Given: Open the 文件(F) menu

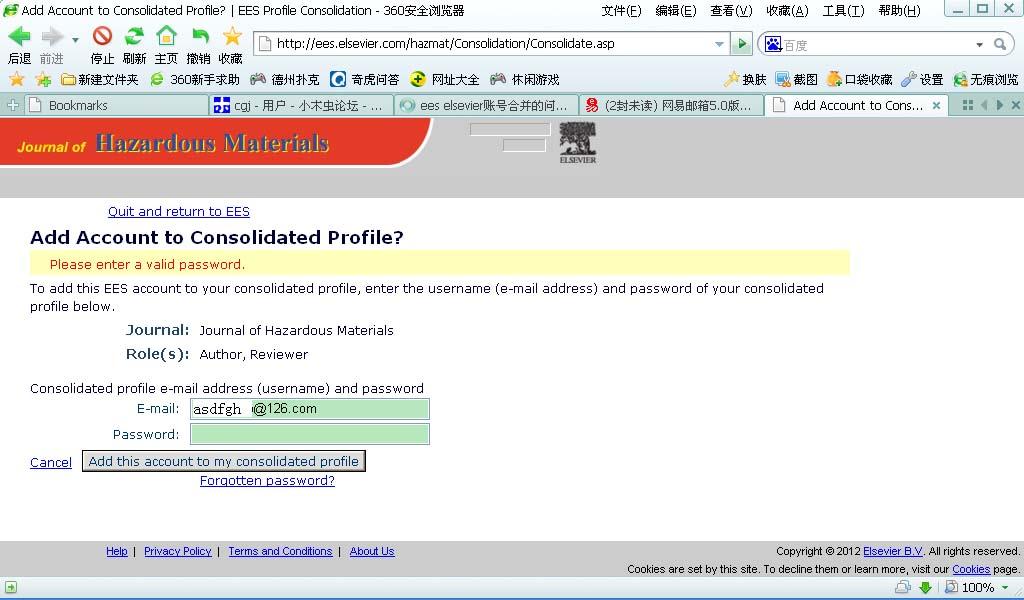Looking at the screenshot, I should [x=621, y=10].
